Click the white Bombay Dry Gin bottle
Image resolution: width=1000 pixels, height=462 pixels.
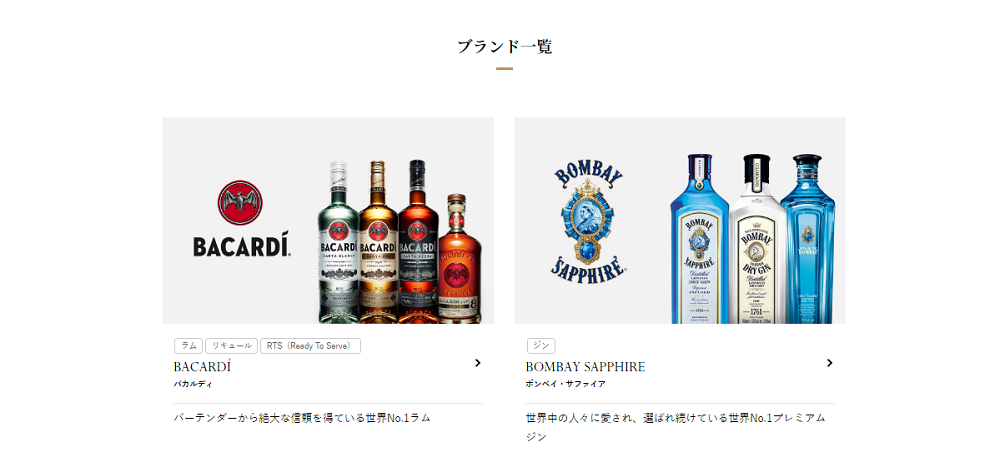[757, 239]
